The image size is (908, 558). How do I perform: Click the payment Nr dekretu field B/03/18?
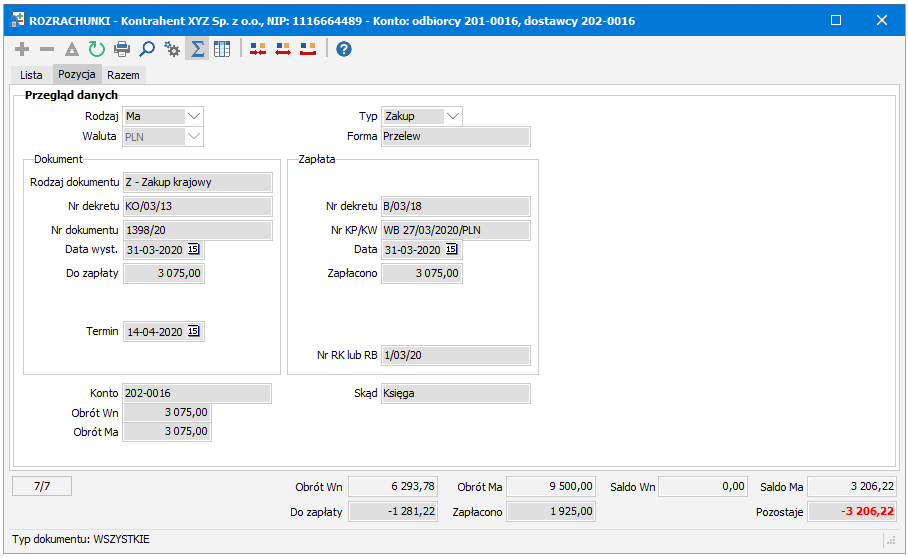(x=456, y=206)
